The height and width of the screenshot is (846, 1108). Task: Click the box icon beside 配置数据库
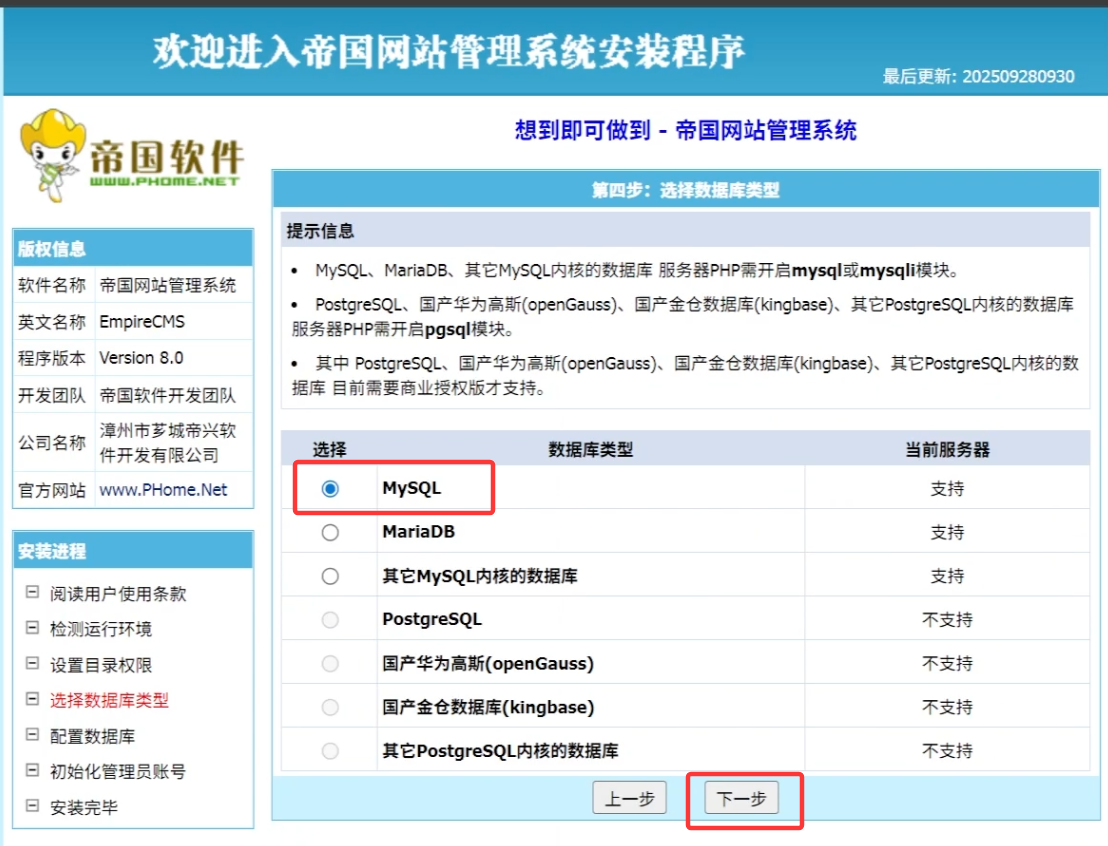(32, 736)
